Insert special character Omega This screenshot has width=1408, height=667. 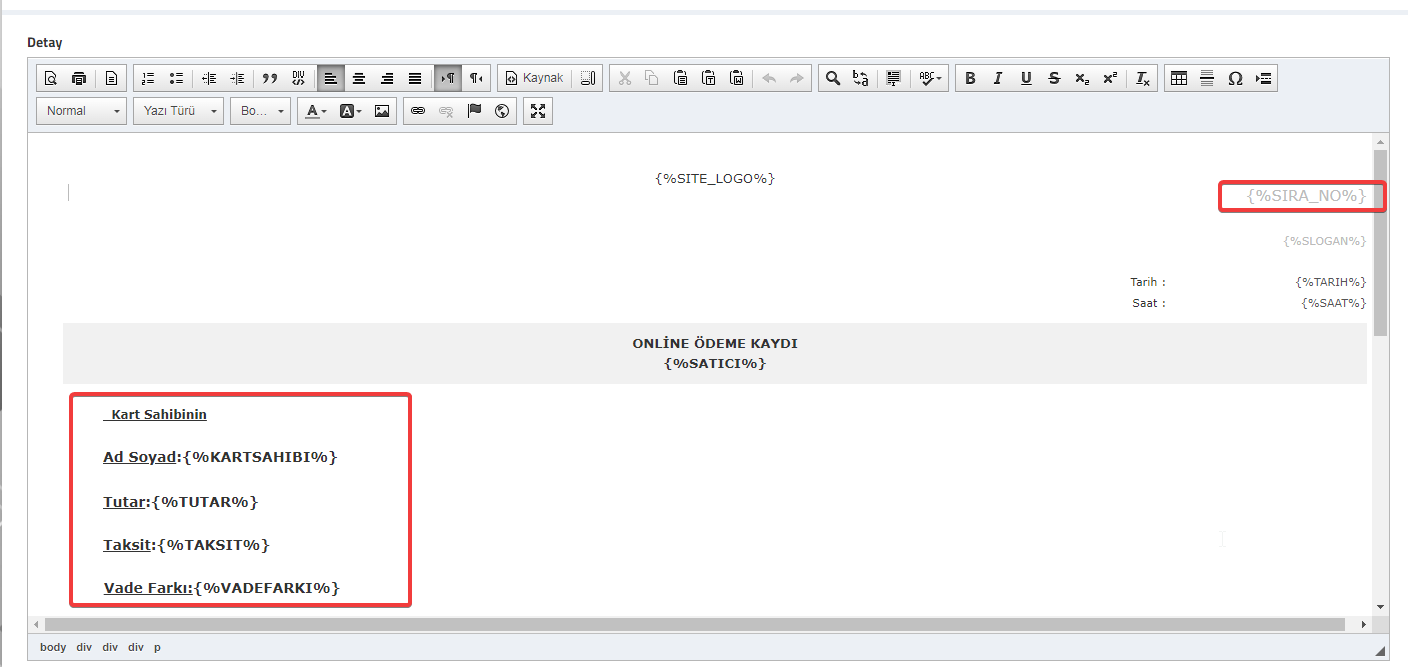1235,78
